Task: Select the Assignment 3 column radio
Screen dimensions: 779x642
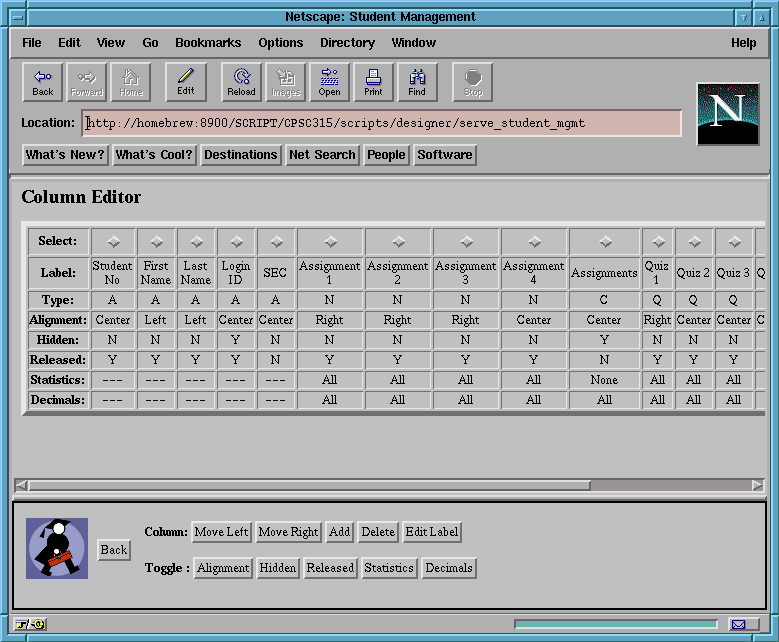Action: click(467, 241)
